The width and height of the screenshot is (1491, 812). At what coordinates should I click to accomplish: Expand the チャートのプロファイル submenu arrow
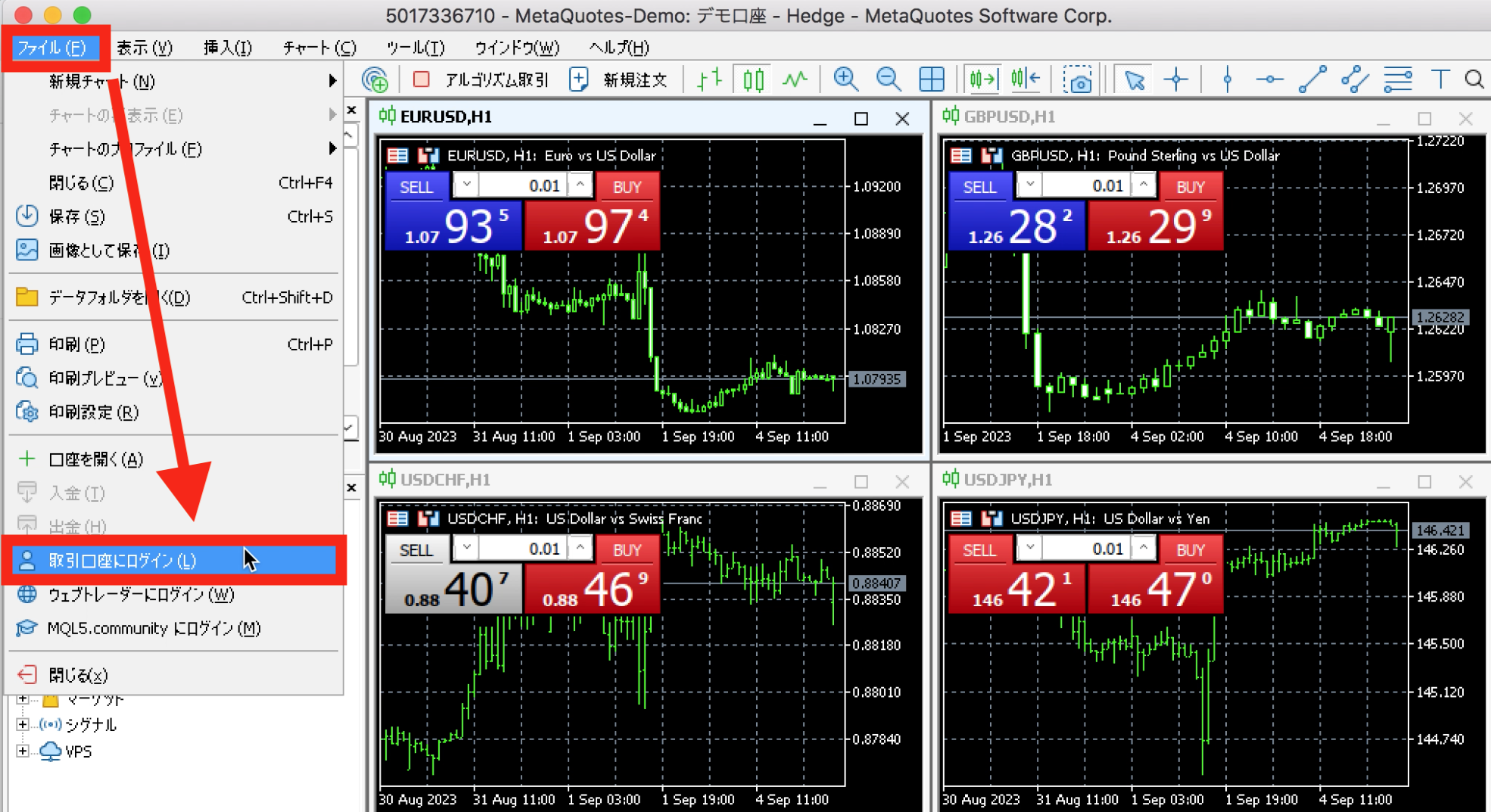[332, 149]
